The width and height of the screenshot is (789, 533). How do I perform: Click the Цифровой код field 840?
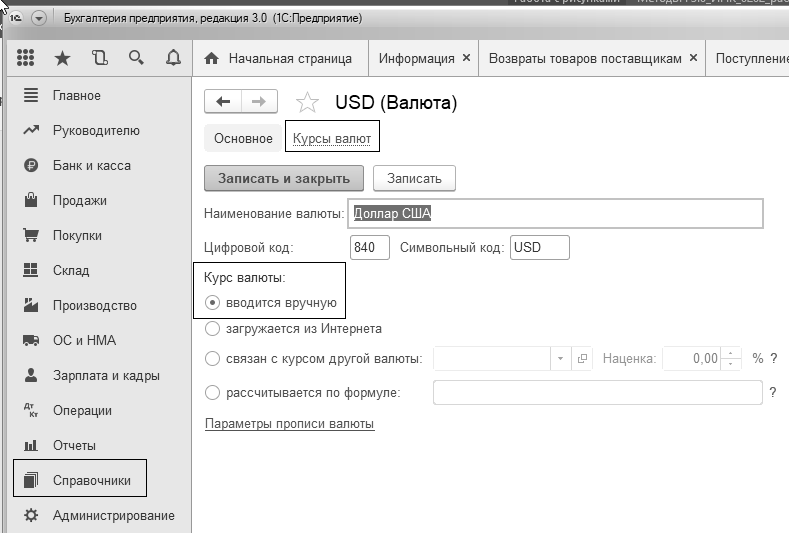(370, 247)
